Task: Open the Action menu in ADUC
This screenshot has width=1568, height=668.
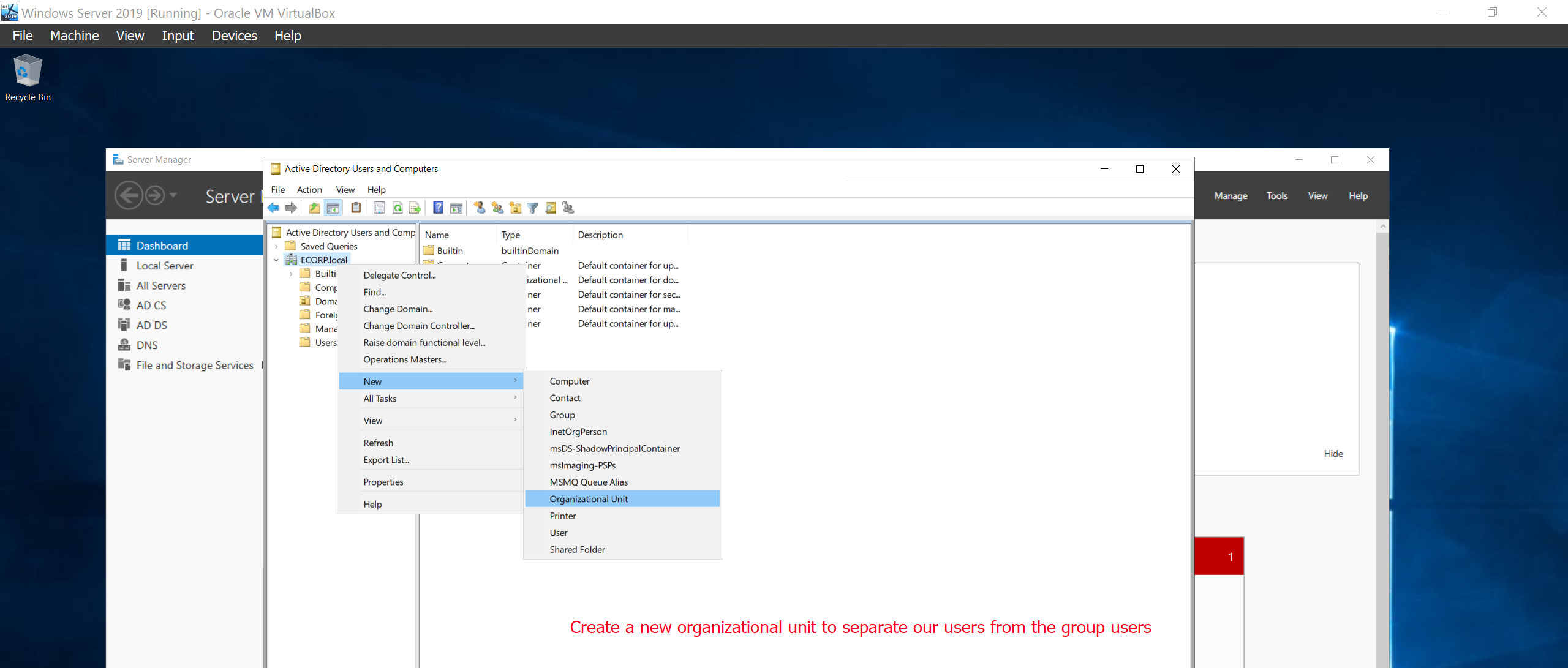Action: (309, 190)
